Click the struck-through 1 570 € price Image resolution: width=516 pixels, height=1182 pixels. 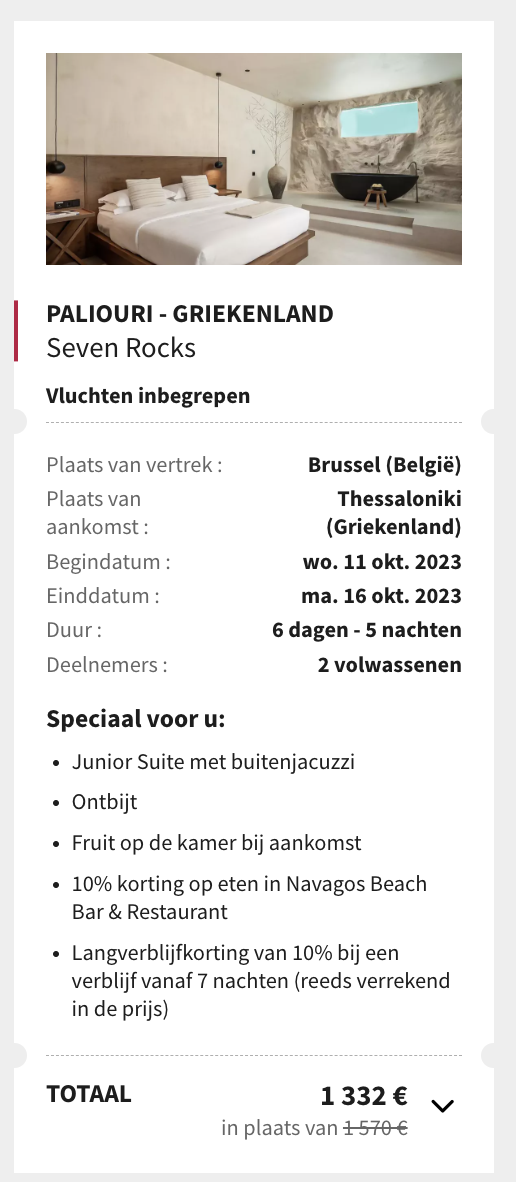pyautogui.click(x=376, y=1128)
